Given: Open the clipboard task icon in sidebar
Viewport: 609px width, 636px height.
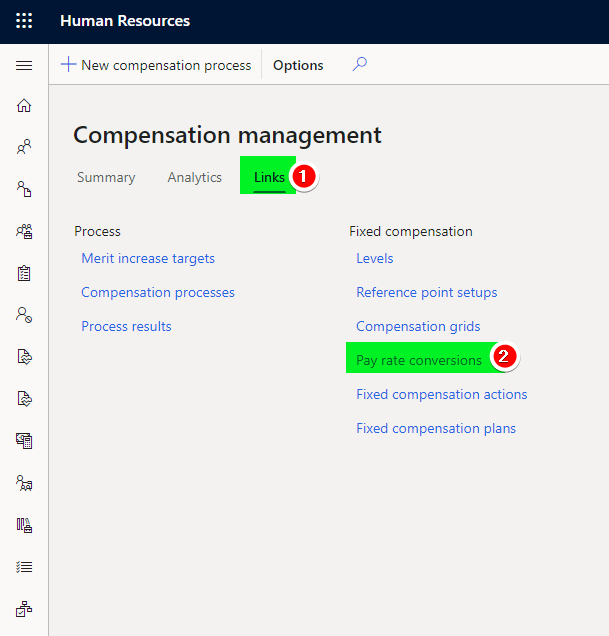Looking at the screenshot, I should click(x=24, y=273).
